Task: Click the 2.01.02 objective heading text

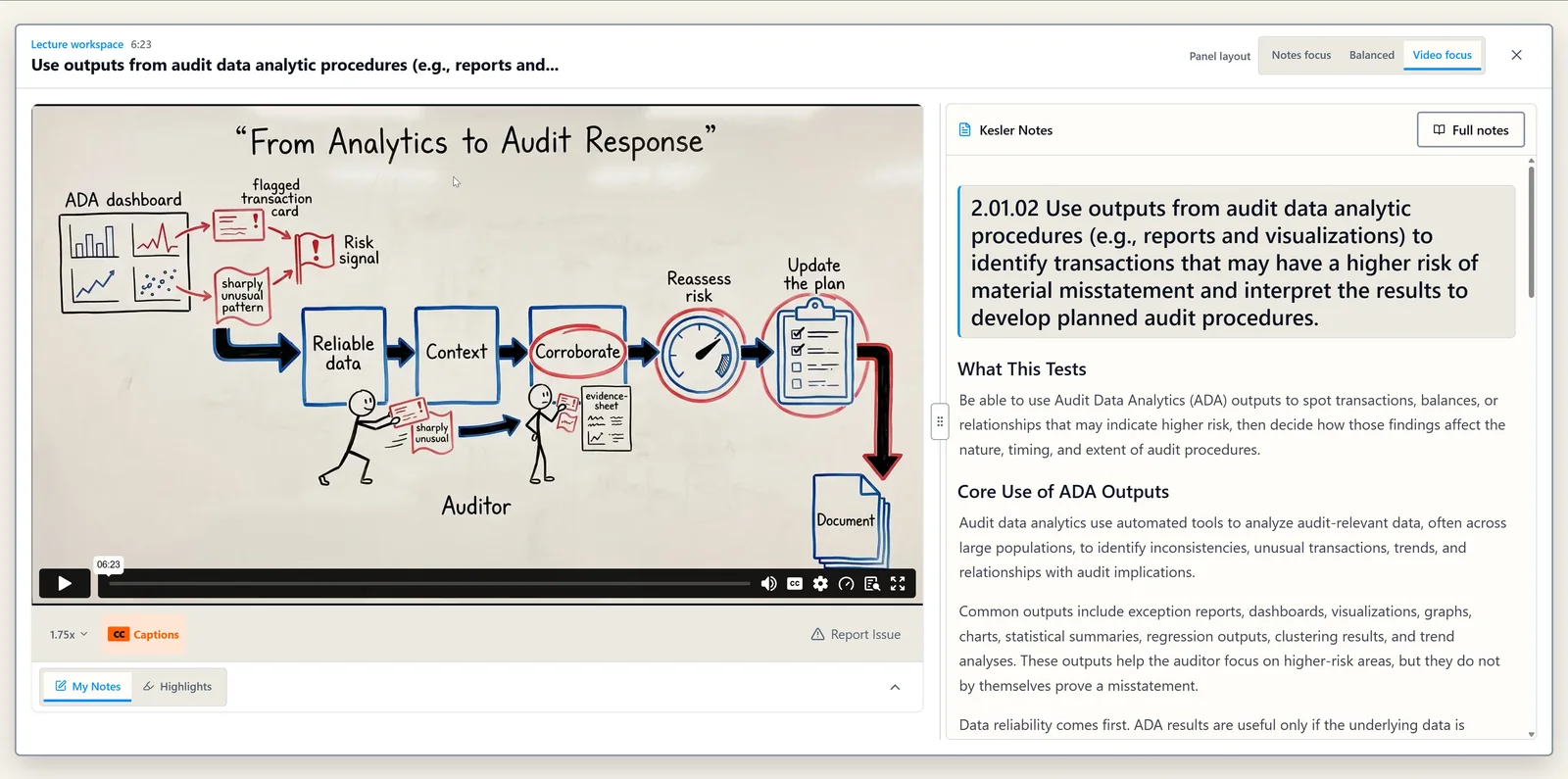Action: 1225,263
